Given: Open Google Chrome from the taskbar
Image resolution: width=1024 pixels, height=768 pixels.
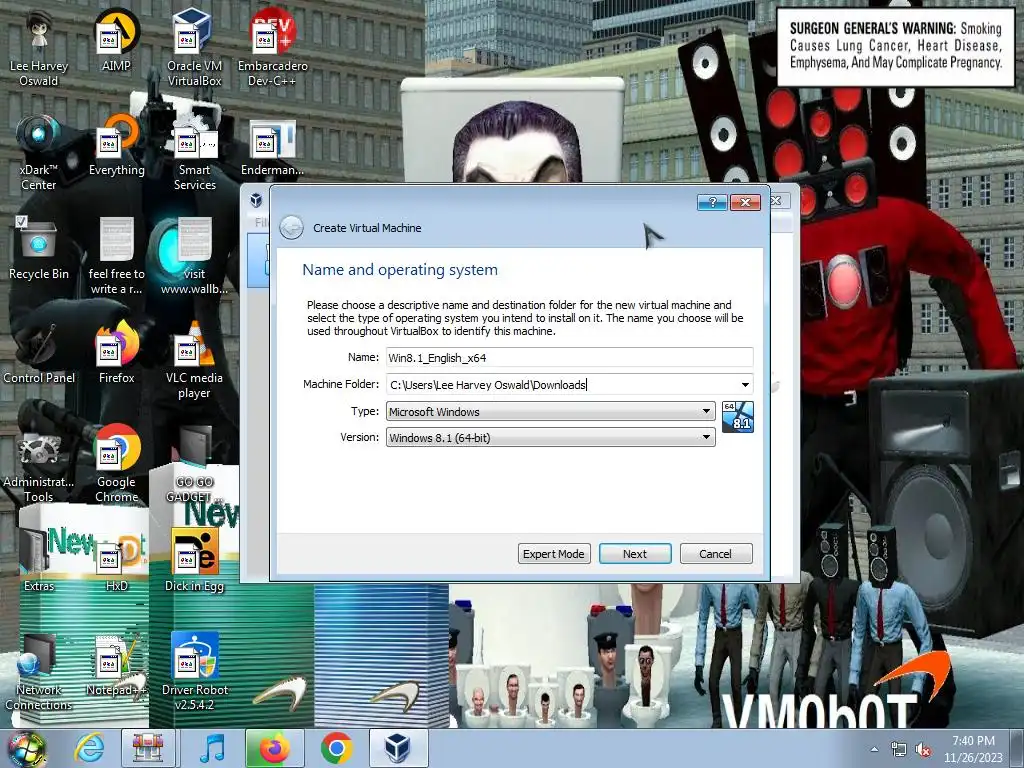Looking at the screenshot, I should (336, 748).
